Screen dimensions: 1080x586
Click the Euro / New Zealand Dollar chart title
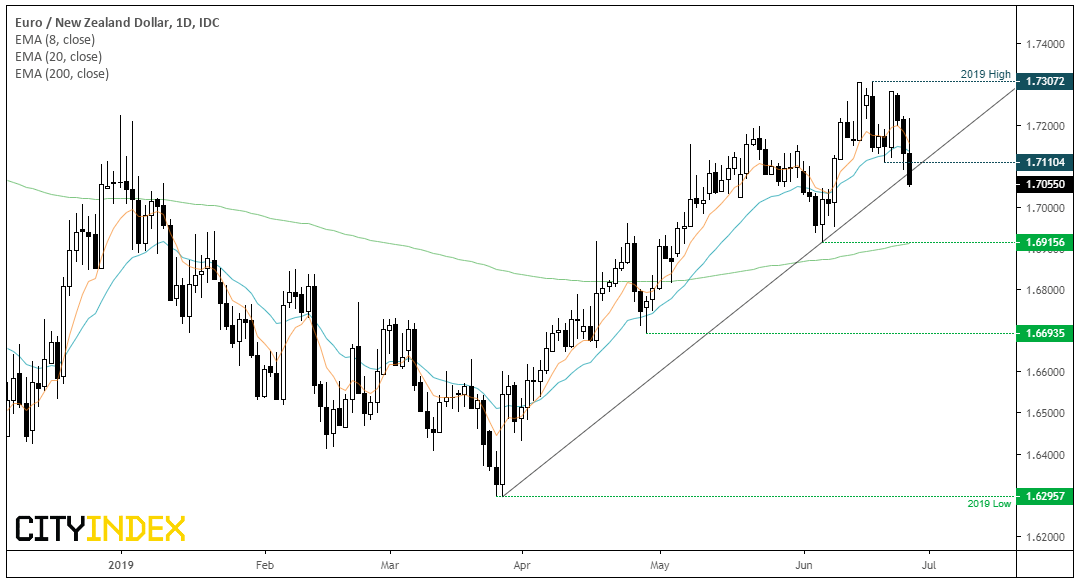[x=117, y=23]
